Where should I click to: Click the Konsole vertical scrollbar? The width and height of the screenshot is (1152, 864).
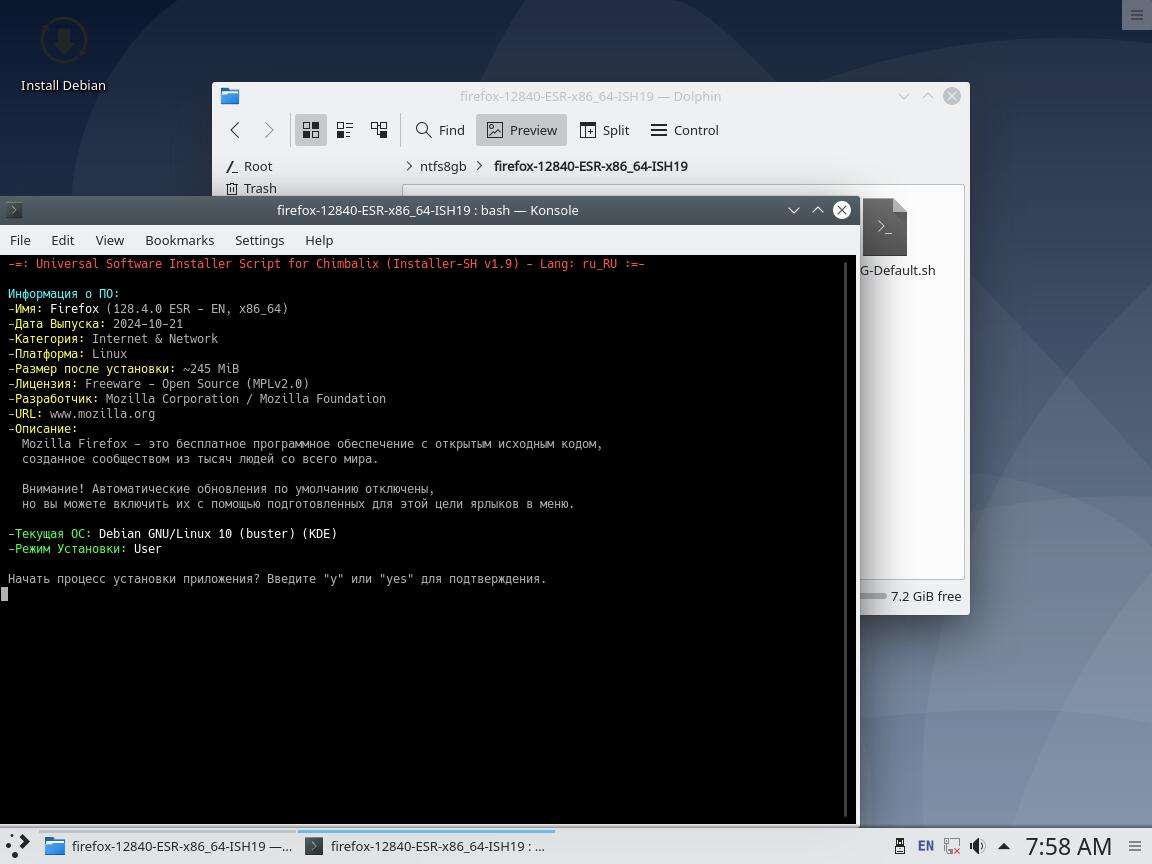pyautogui.click(x=848, y=538)
